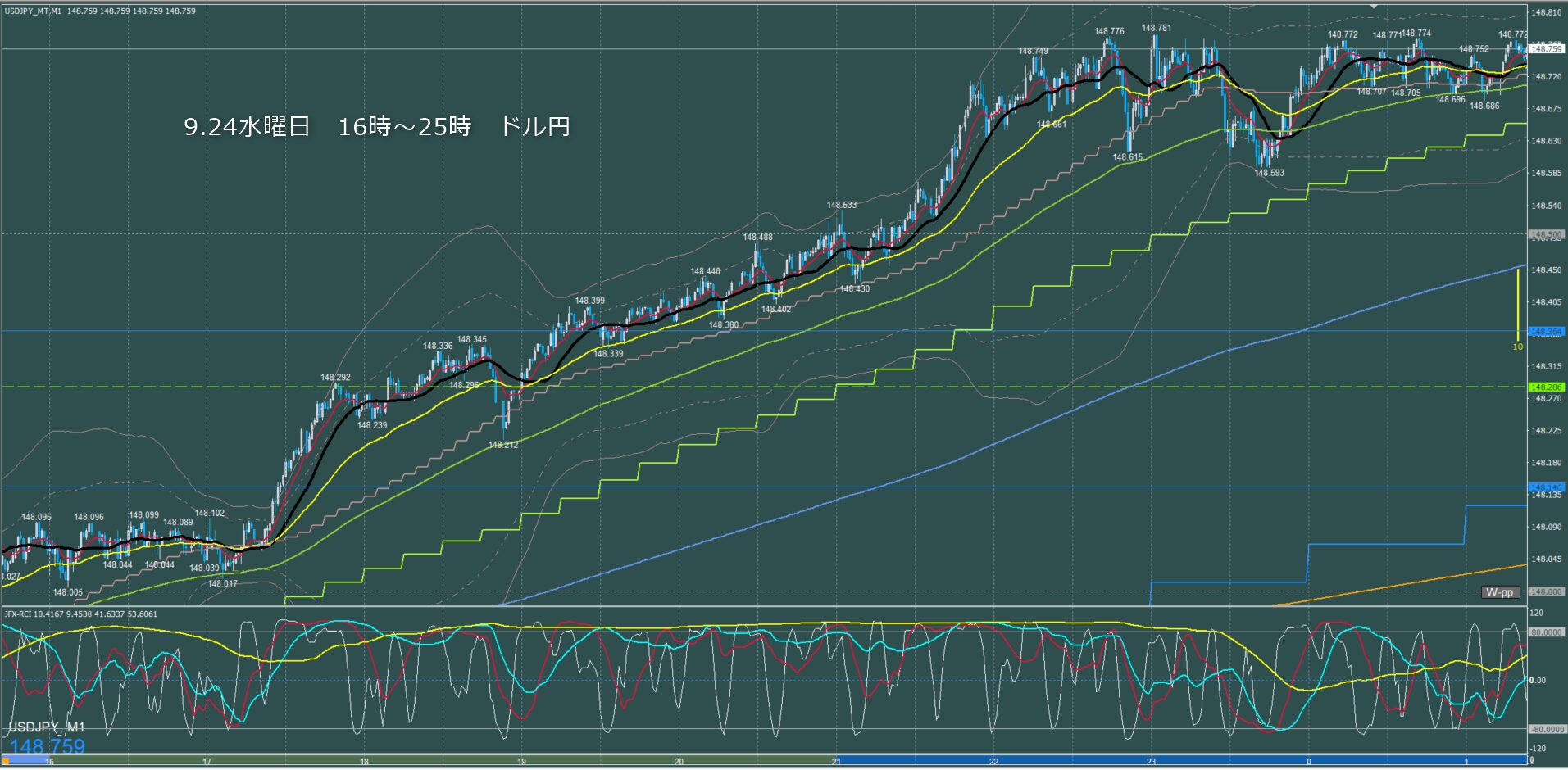Screen dimensions: 1568x770
Task: Click hour 17 on the time axis
Action: tap(207, 762)
